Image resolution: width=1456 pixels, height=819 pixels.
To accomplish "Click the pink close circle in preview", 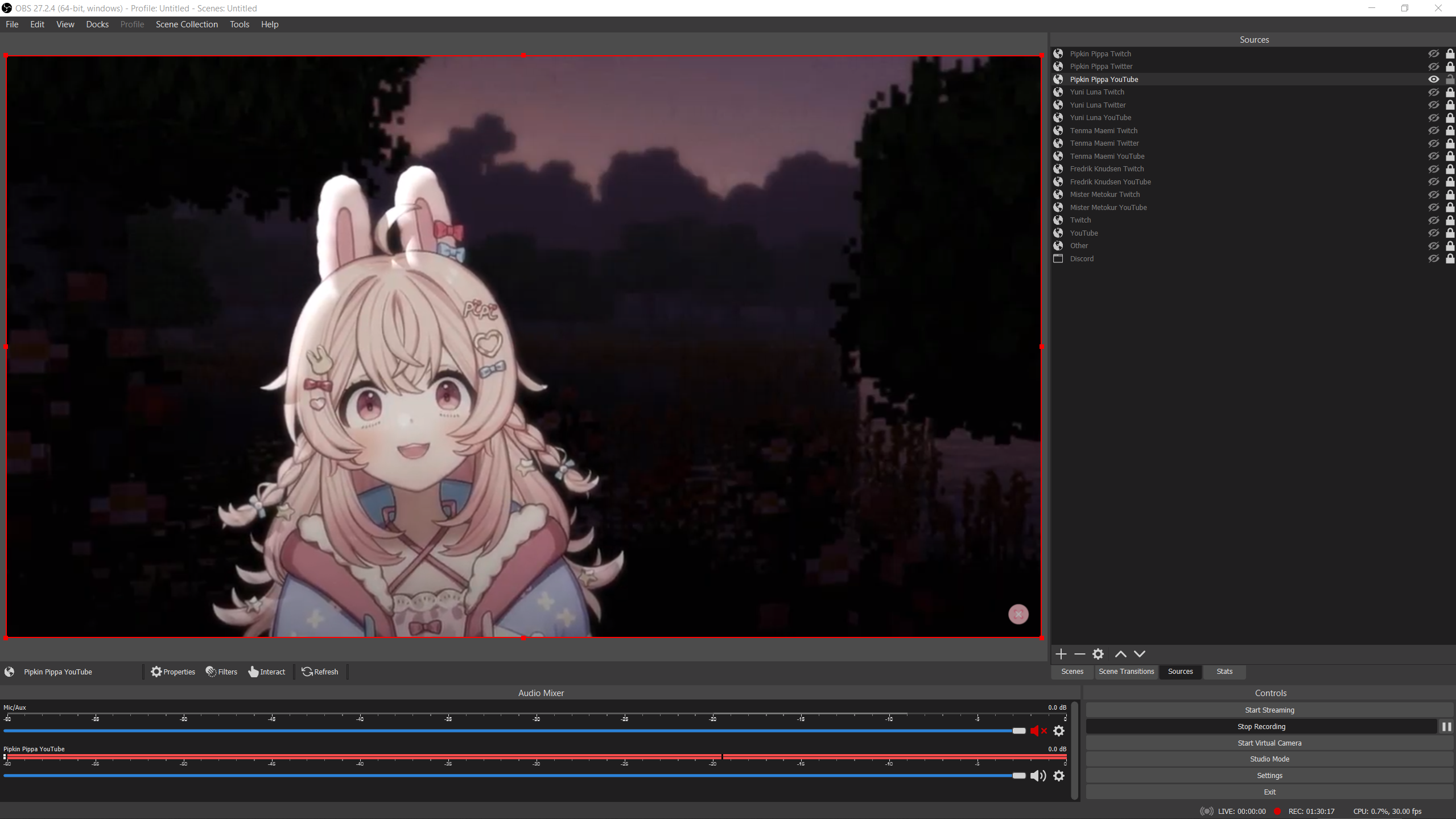I will pos(1018,614).
